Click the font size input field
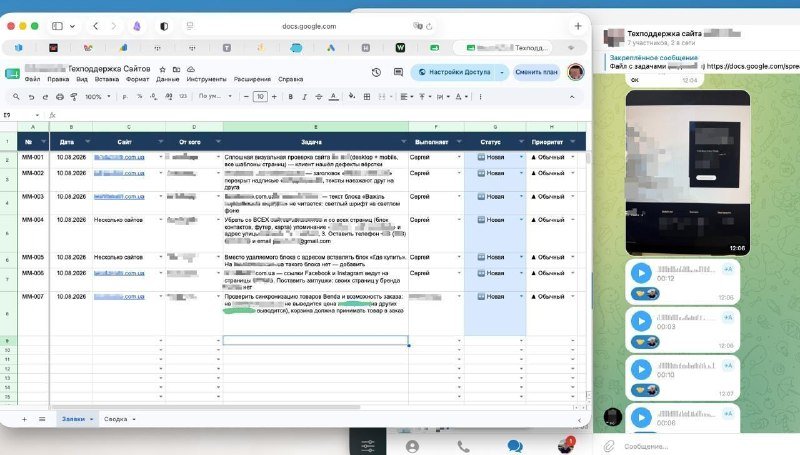Screen dimensions: 800x455 (260, 96)
